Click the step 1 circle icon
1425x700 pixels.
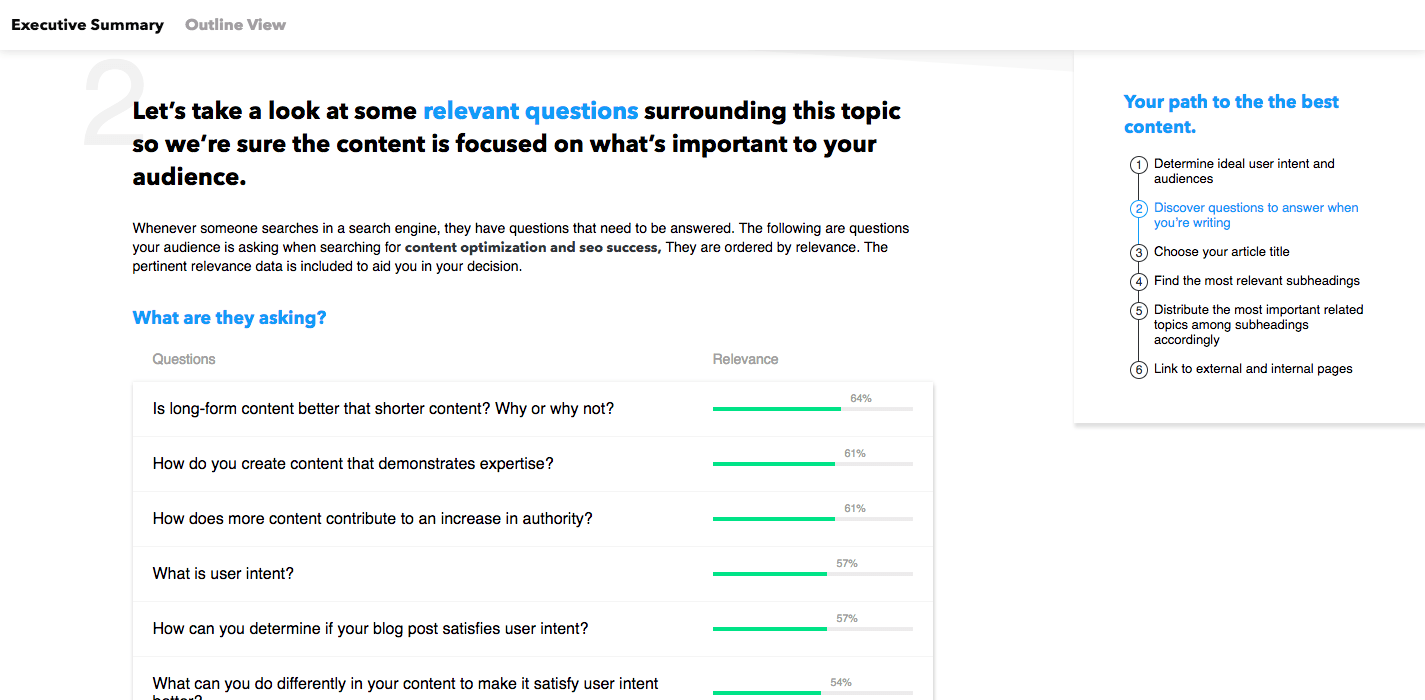pos(1138,165)
